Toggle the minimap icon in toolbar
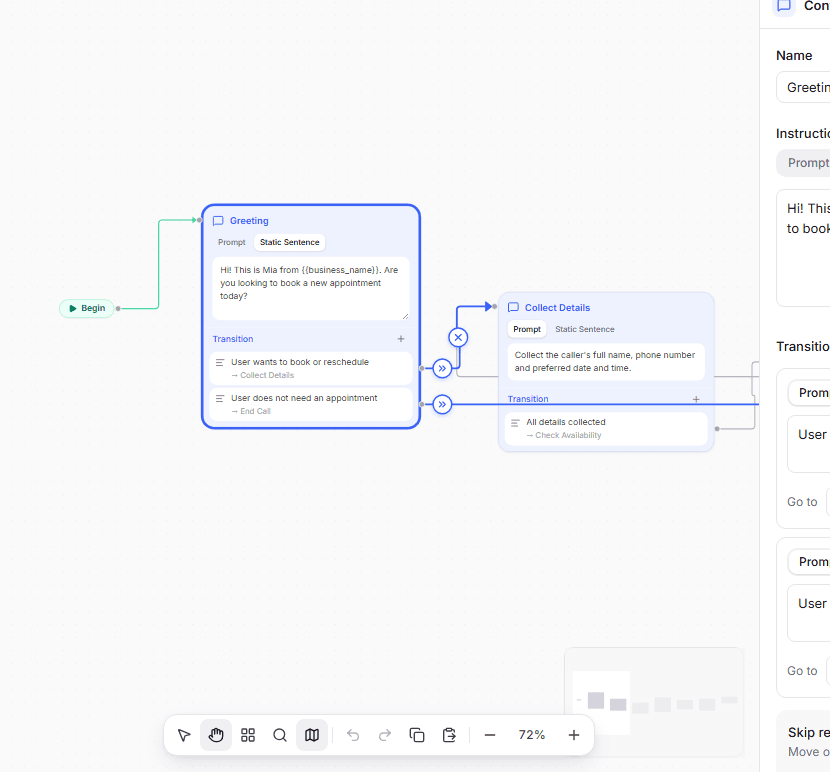Image resolution: width=830 pixels, height=772 pixels. [x=312, y=735]
